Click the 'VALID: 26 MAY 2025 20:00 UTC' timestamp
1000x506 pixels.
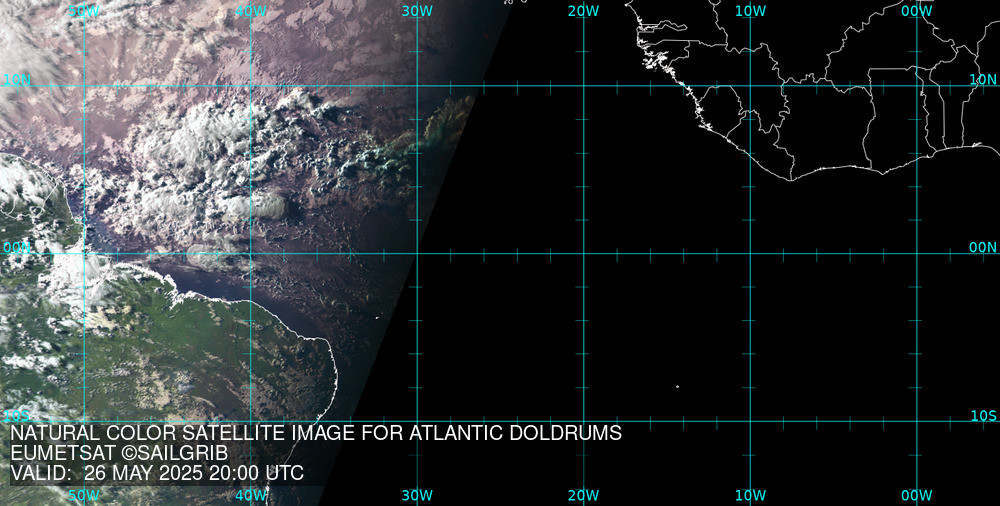pos(158,473)
